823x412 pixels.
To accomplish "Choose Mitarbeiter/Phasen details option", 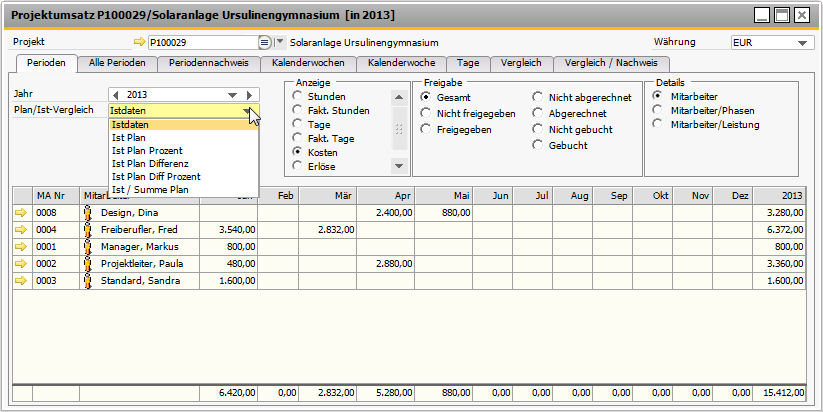I will click(x=657, y=110).
